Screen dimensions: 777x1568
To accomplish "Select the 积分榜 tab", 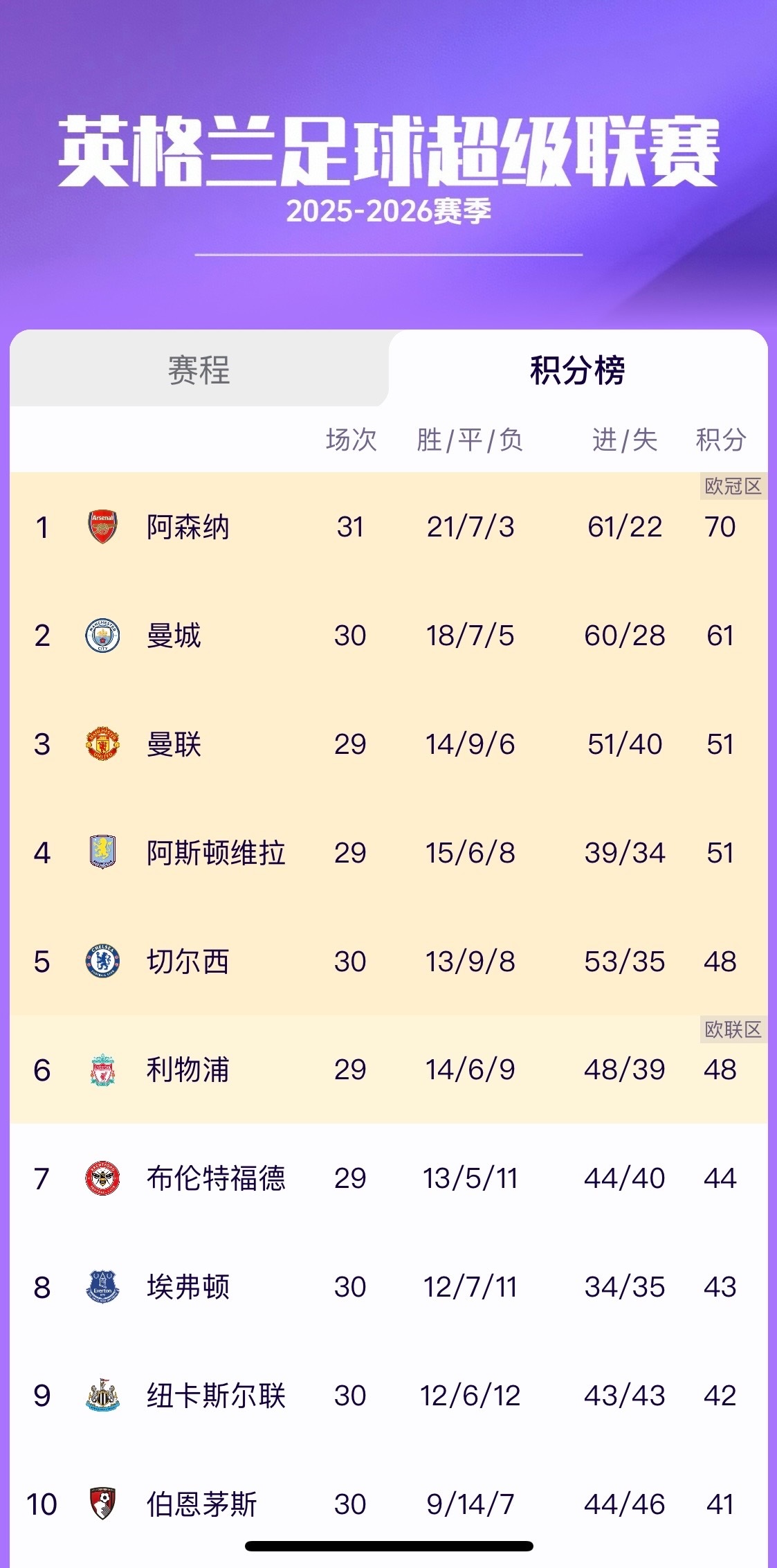I will coord(578,370).
